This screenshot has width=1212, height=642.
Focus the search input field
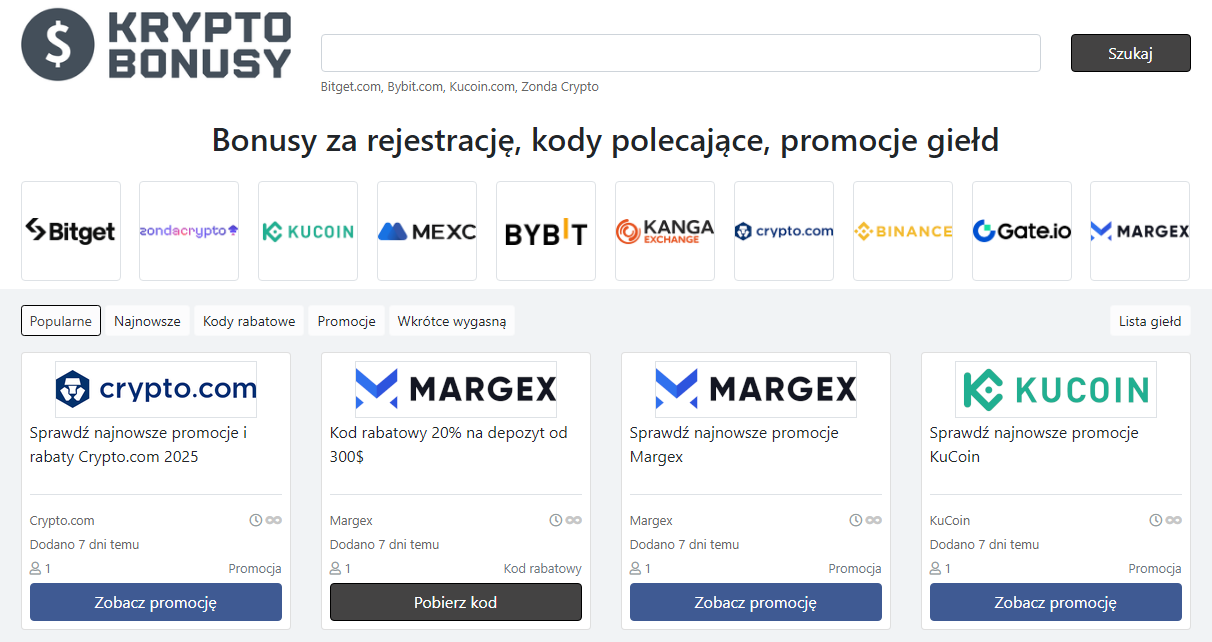[681, 53]
